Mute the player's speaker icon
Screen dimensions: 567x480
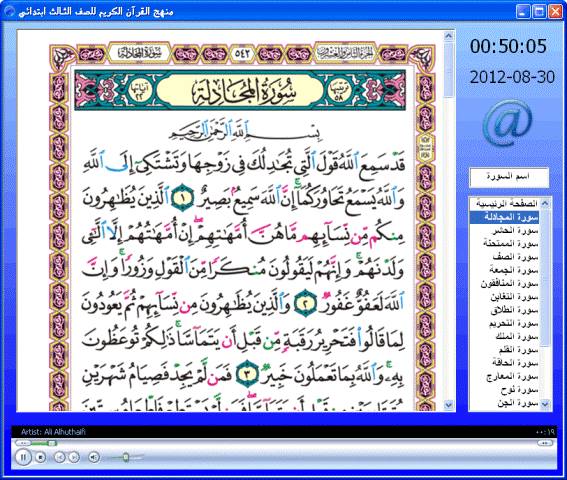[94, 458]
